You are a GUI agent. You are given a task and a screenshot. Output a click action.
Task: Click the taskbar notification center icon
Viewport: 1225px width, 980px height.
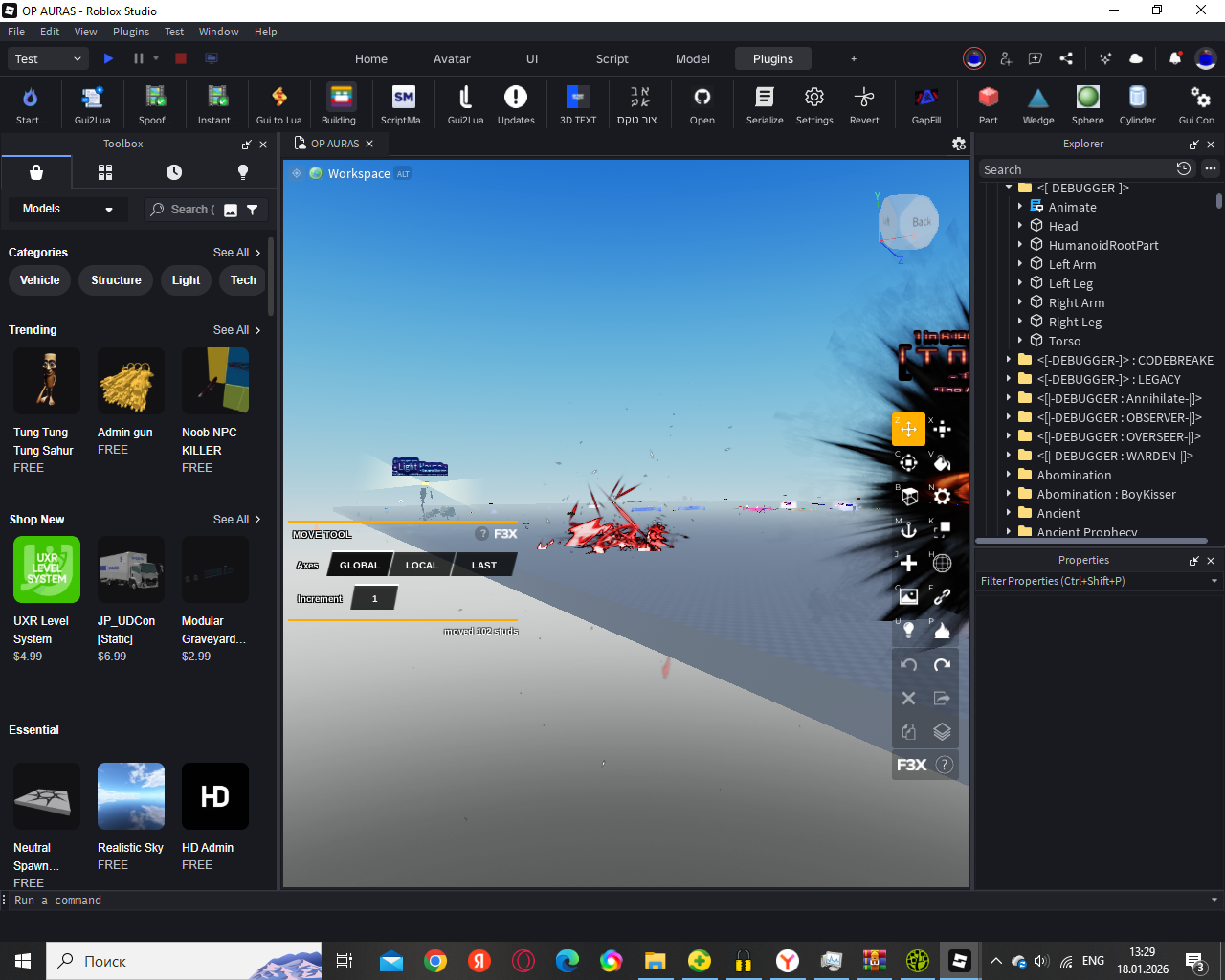[1195, 961]
